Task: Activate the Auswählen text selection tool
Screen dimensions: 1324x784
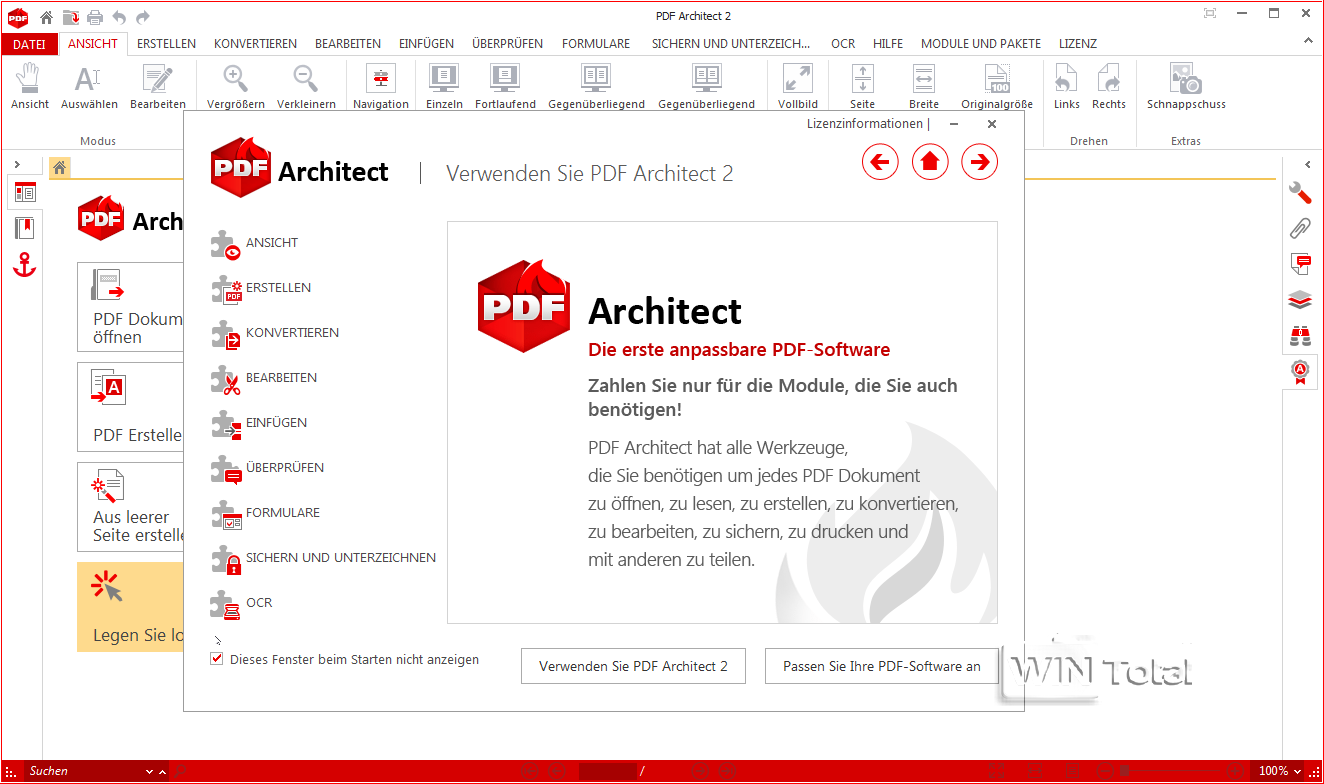Action: point(89,86)
